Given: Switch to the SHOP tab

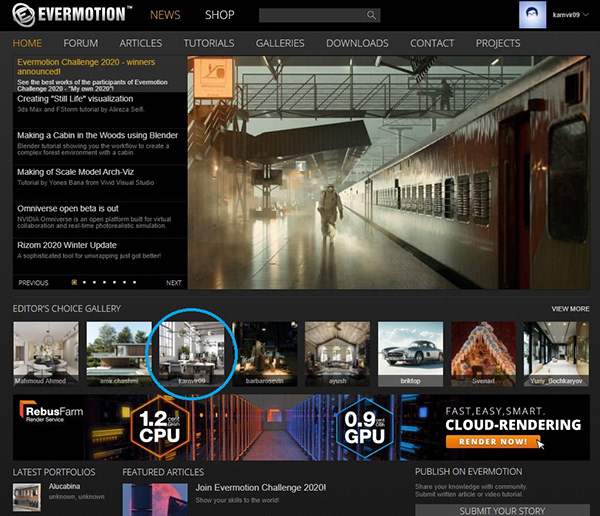Looking at the screenshot, I should click(x=219, y=16).
